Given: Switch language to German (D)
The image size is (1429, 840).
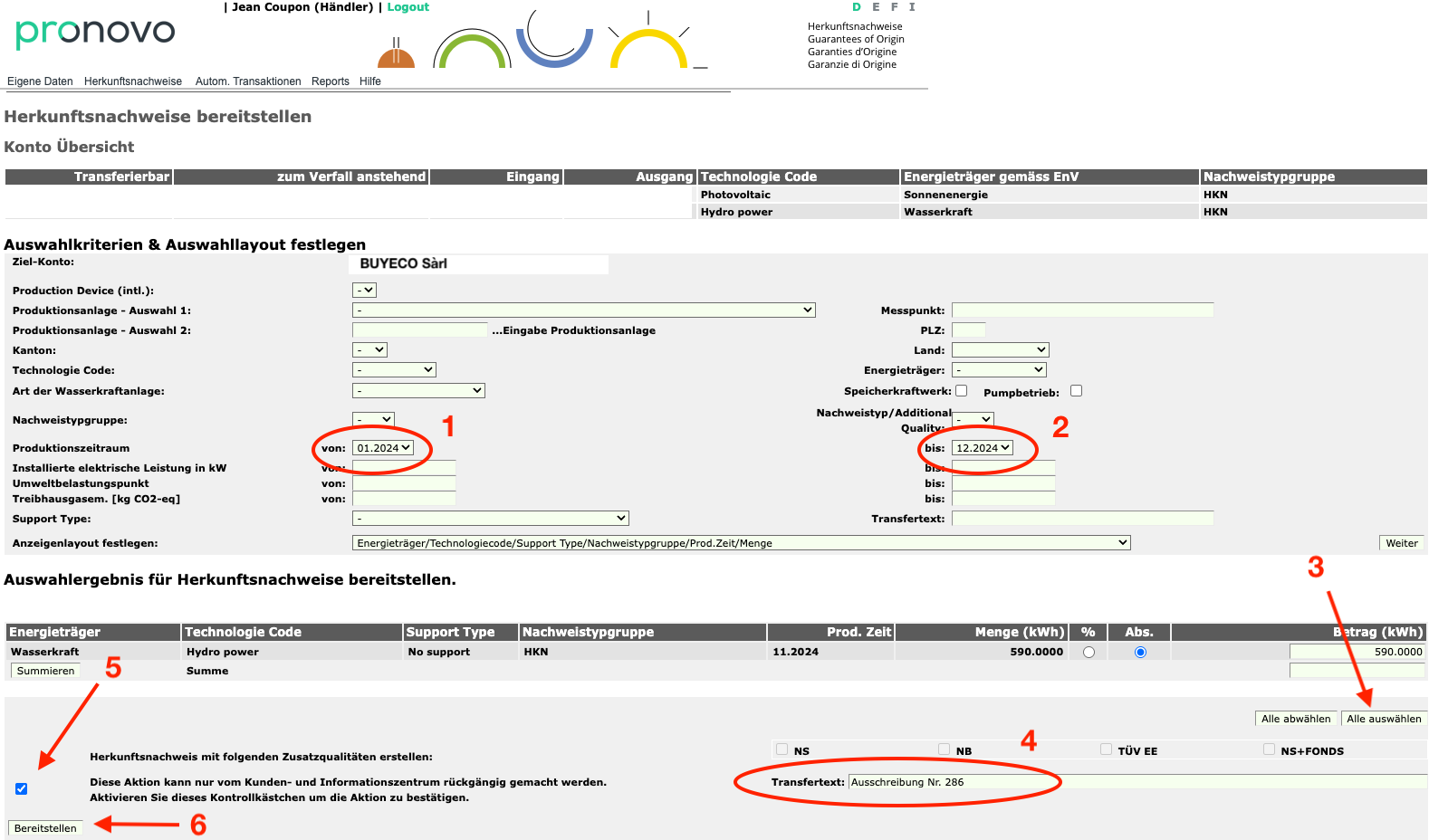Looking at the screenshot, I should [x=856, y=7].
